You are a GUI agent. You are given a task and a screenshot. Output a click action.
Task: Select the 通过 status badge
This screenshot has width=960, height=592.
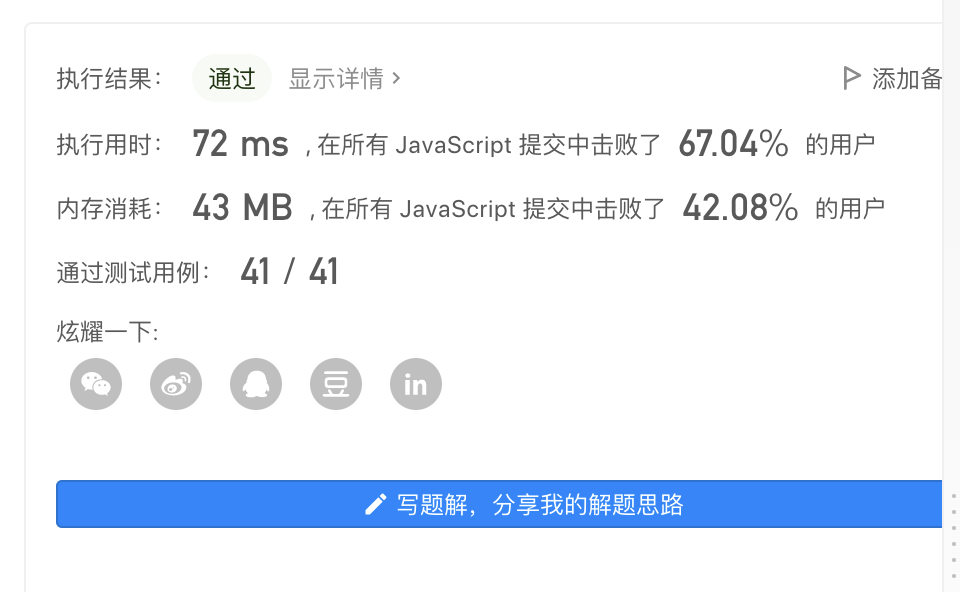click(231, 78)
